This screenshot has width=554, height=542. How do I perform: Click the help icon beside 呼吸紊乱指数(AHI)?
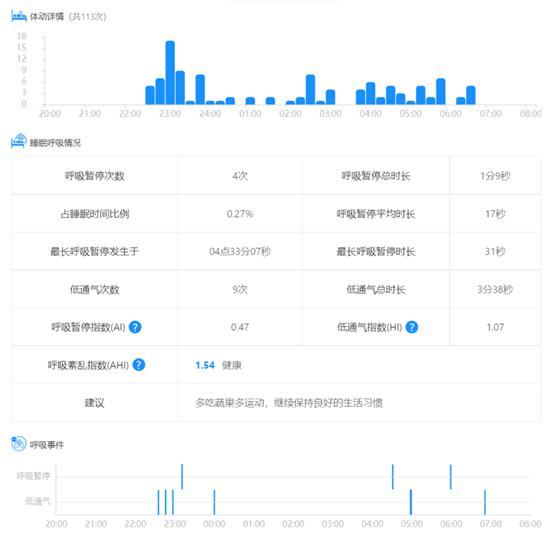pos(139,365)
